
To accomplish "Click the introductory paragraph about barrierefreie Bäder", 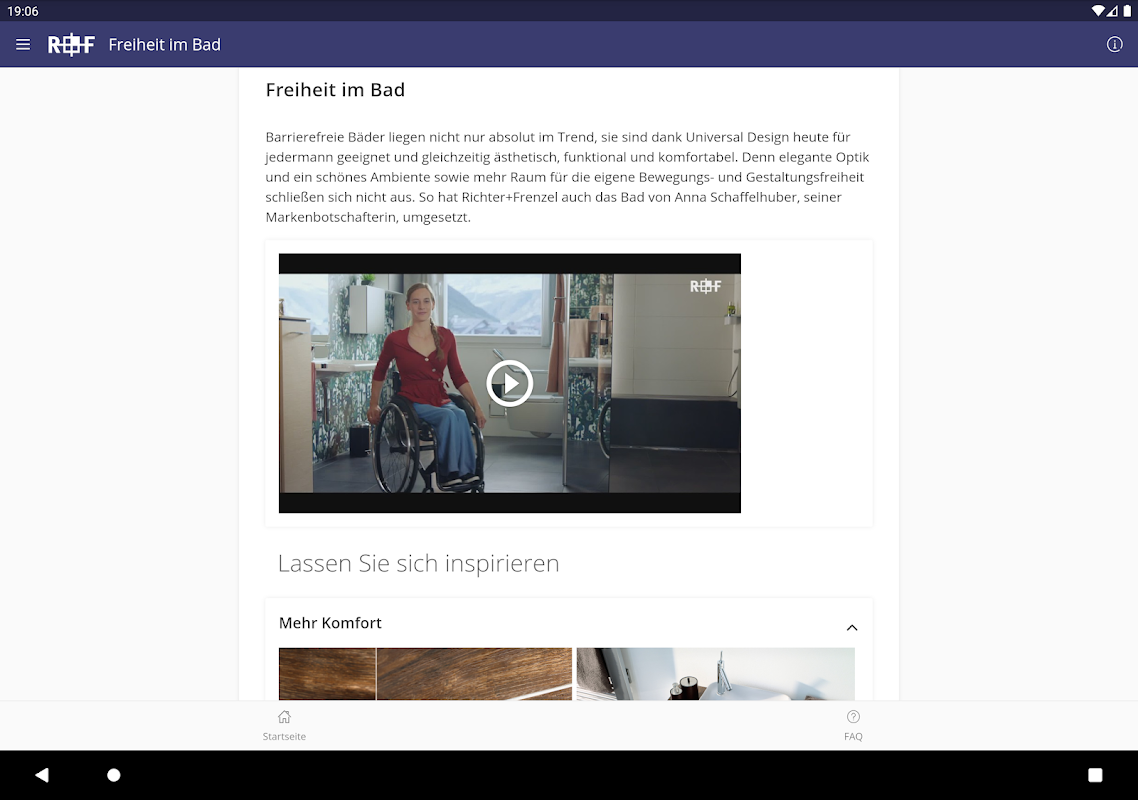I will tap(568, 177).
